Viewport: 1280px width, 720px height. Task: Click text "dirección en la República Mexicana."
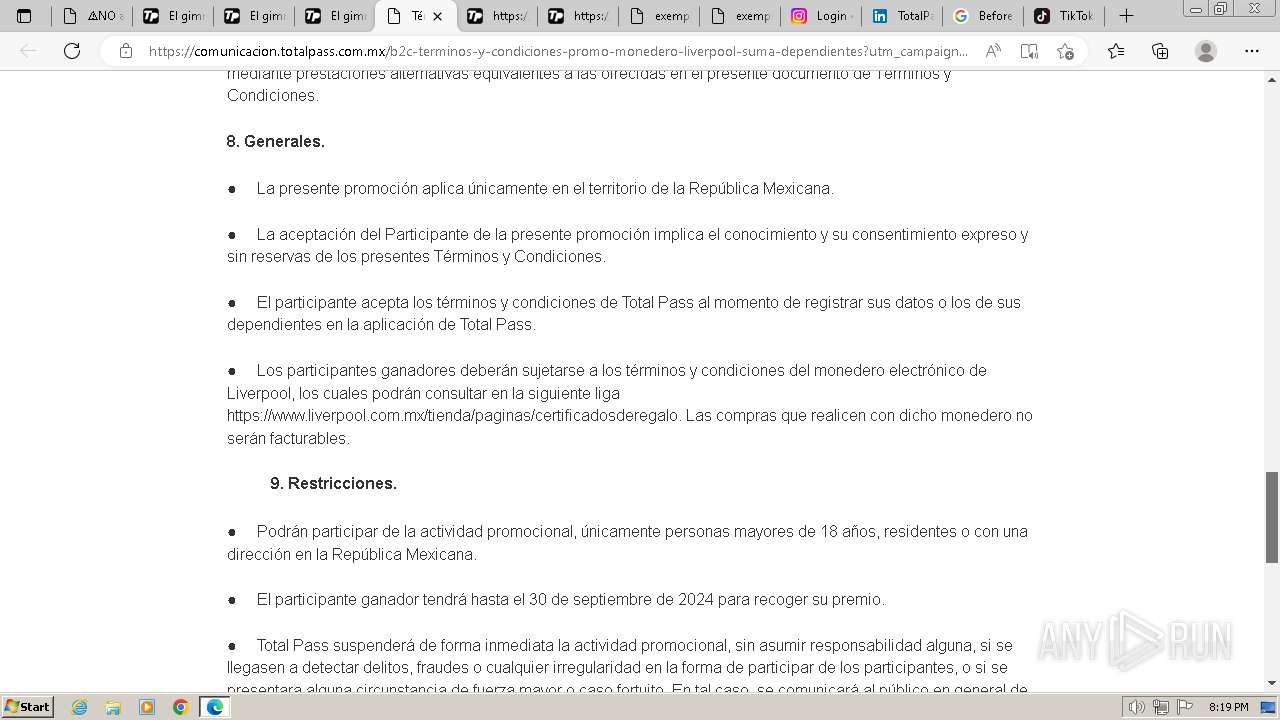[352, 555]
